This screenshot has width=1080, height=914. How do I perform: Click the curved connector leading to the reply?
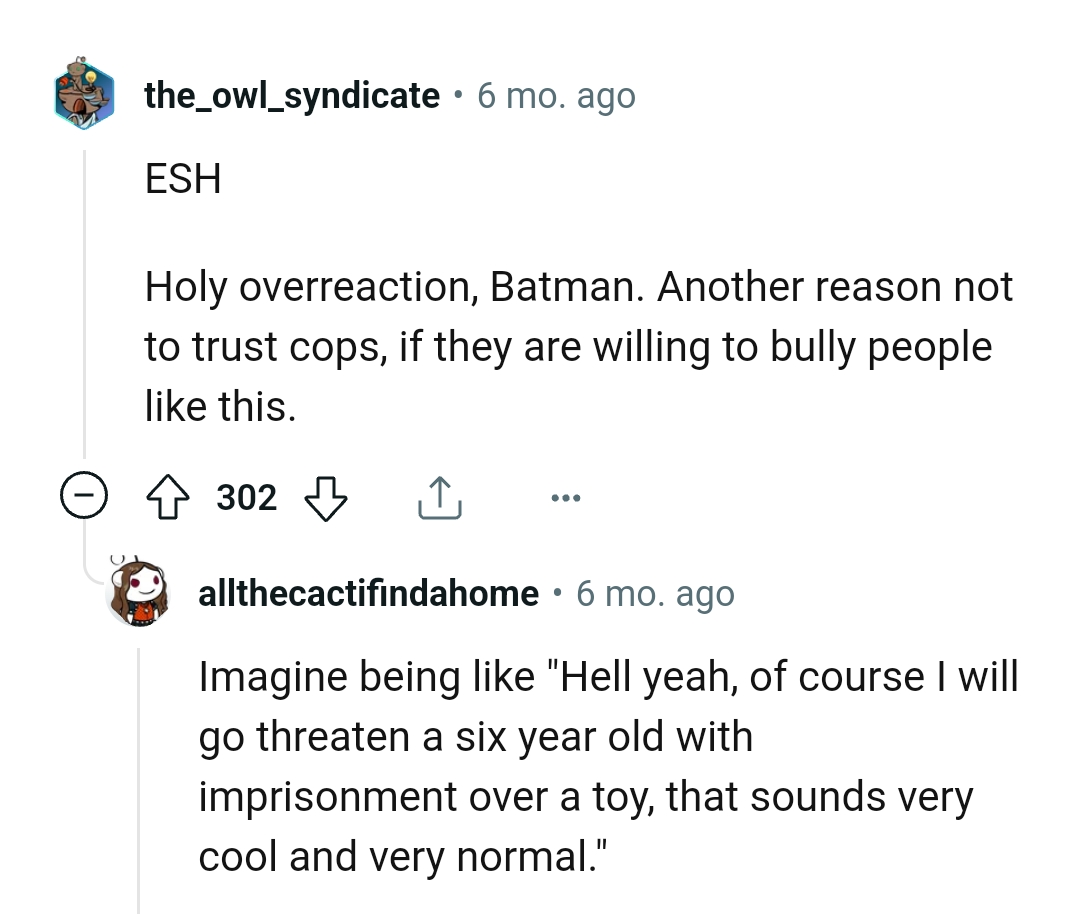(x=96, y=572)
